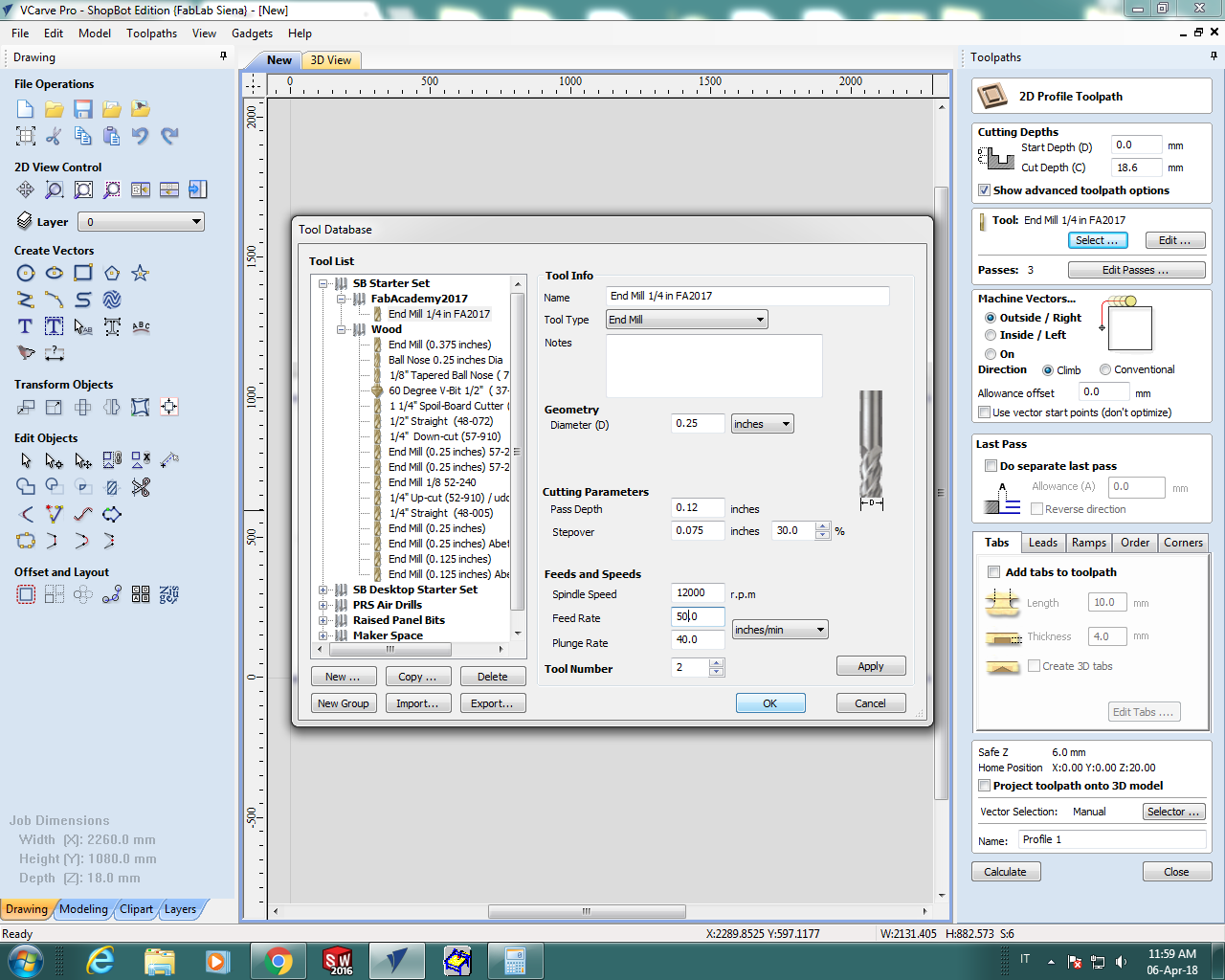
Task: Click the Save file floppy icon
Action: [83, 109]
